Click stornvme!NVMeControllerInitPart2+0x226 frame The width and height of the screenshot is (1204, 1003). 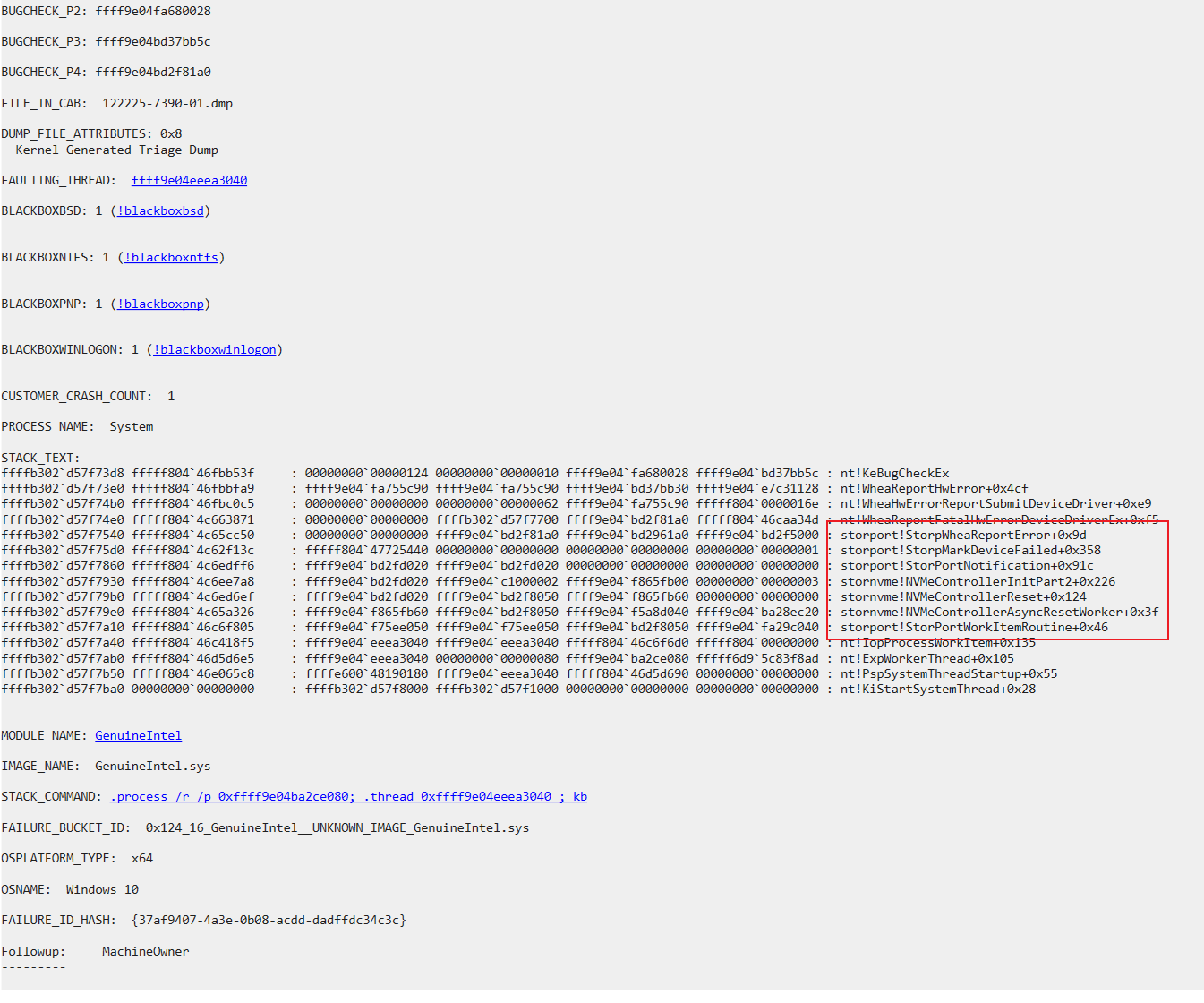click(978, 581)
